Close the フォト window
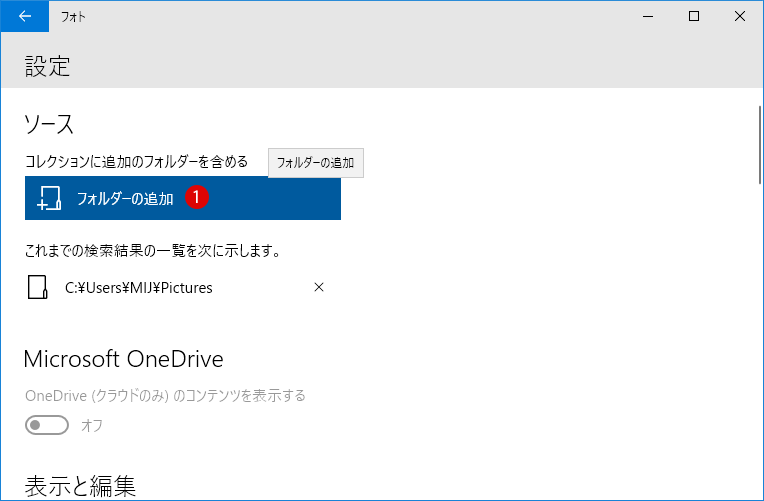764x501 pixels. 739,16
